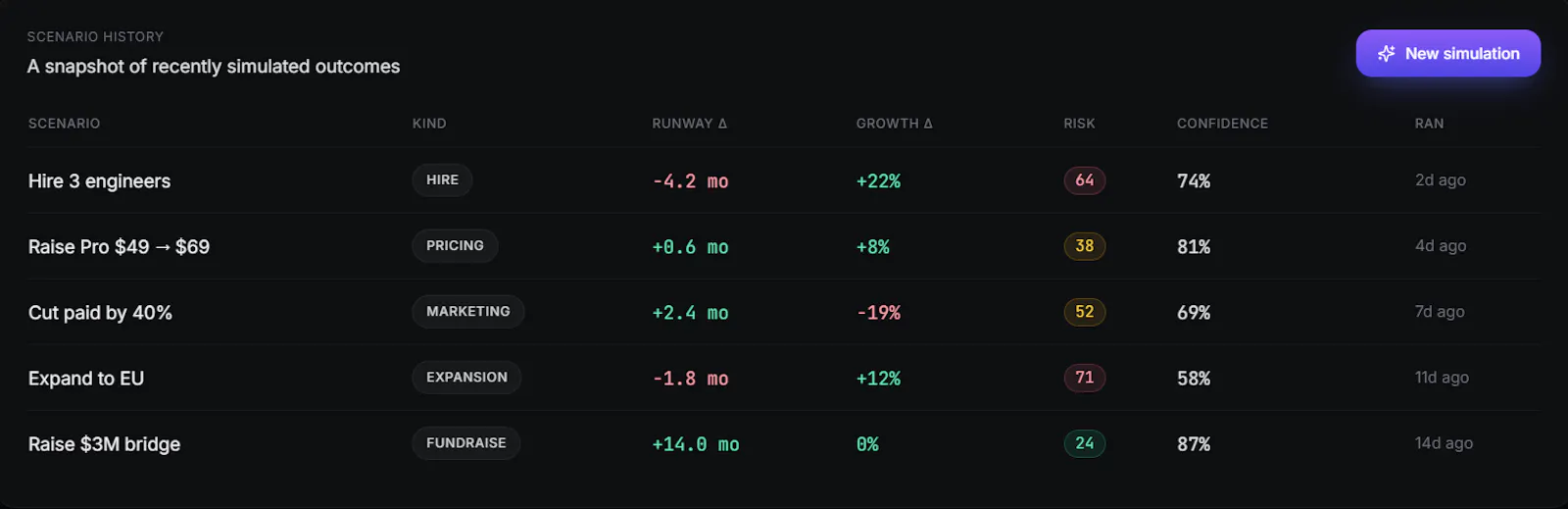Viewport: 1568px width, 509px height.
Task: Open the Expand to EU scenario
Action: (x=86, y=379)
